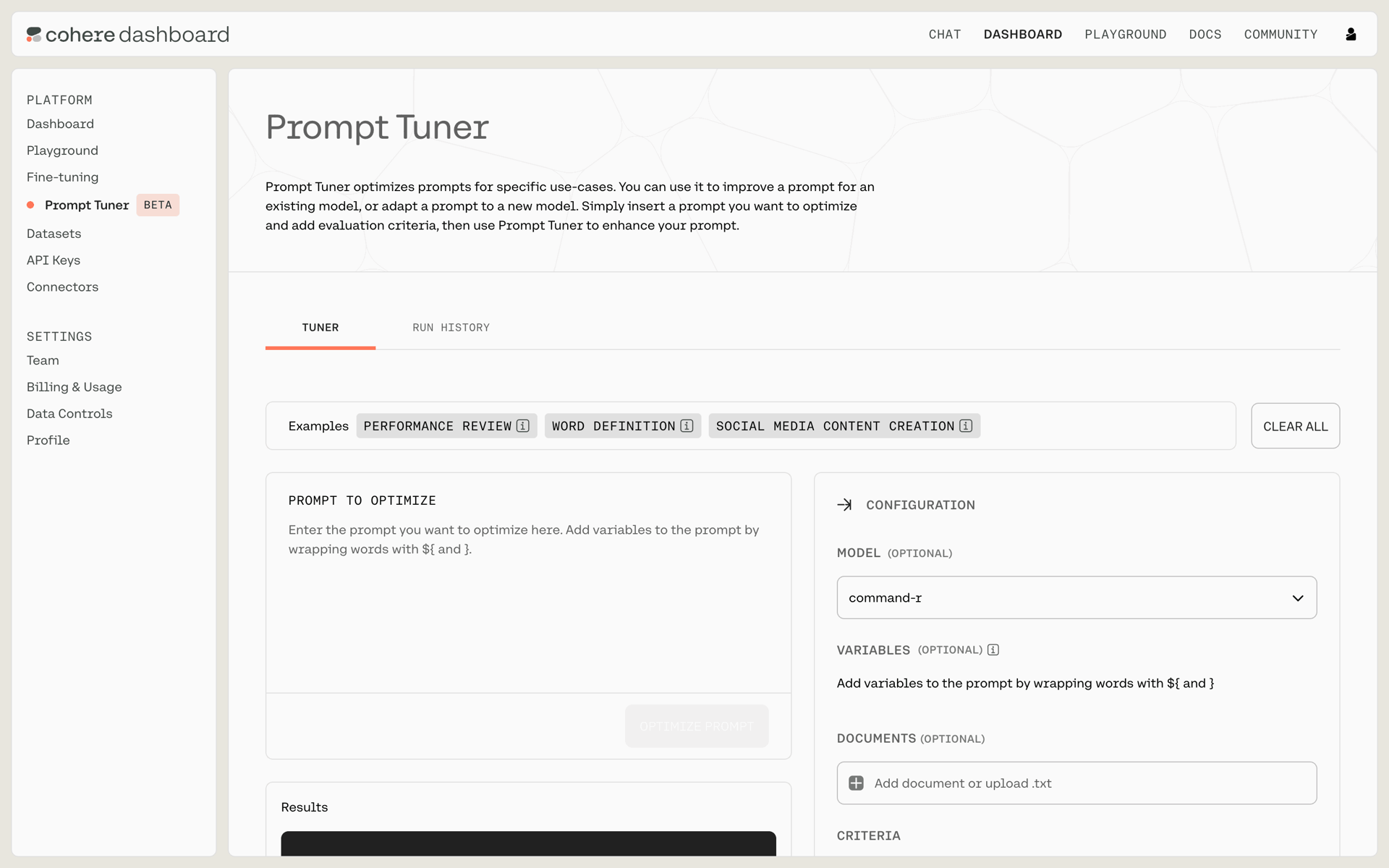Click the Clear All button
Screen dimensions: 1389x868
[x=1295, y=426]
